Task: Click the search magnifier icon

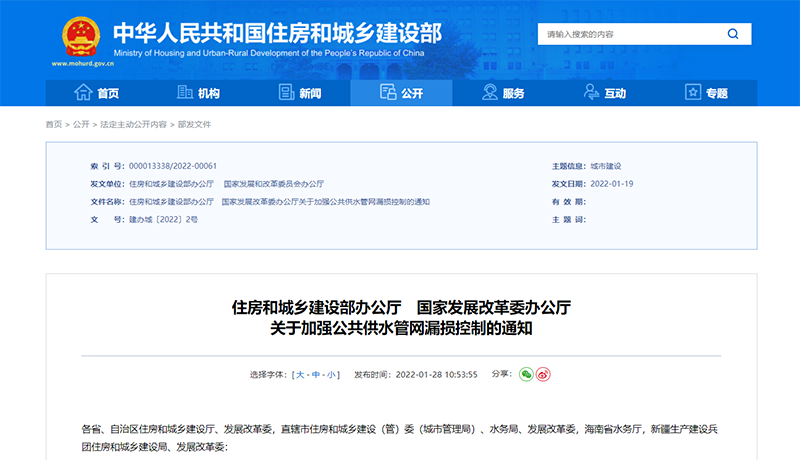Action: point(733,34)
